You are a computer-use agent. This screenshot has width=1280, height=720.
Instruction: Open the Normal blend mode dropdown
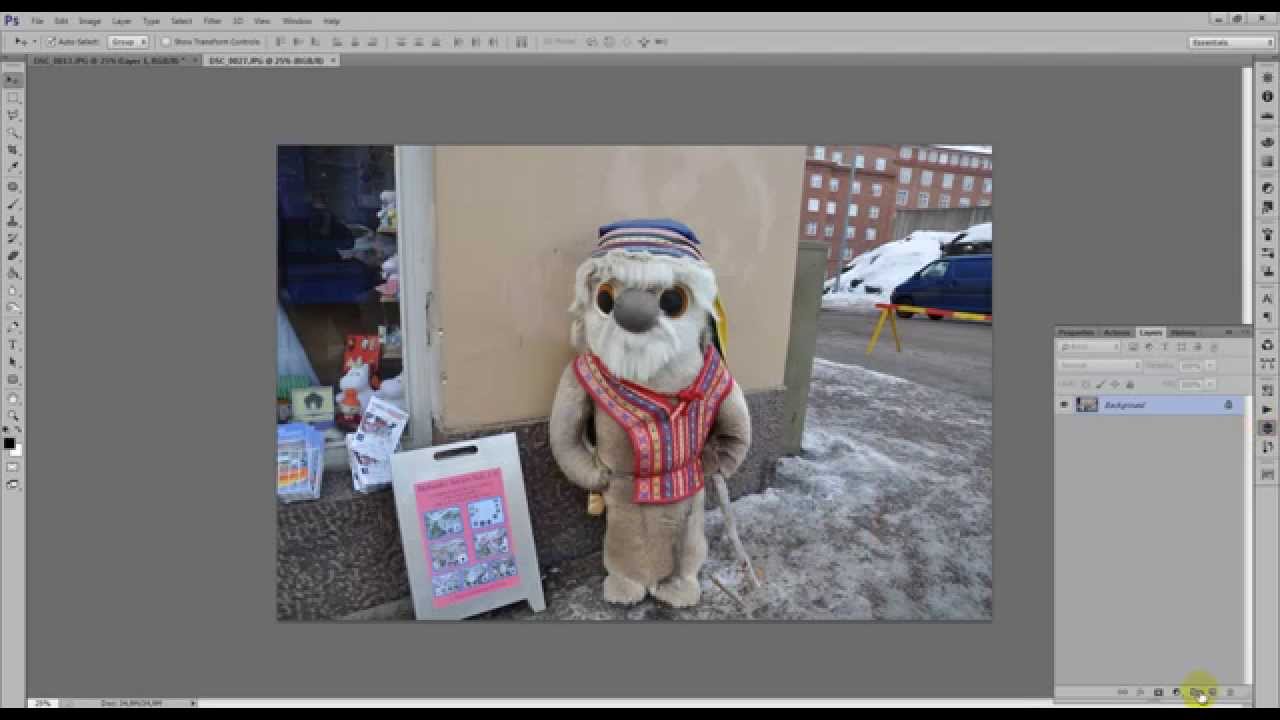[x=1099, y=365]
